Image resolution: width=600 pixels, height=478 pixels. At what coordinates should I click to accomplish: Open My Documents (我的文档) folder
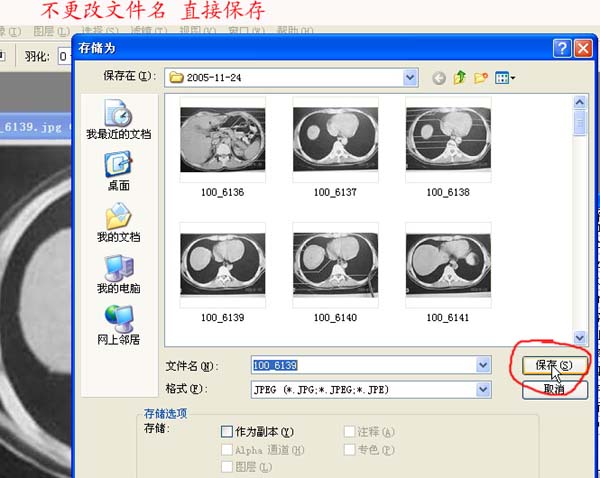119,223
